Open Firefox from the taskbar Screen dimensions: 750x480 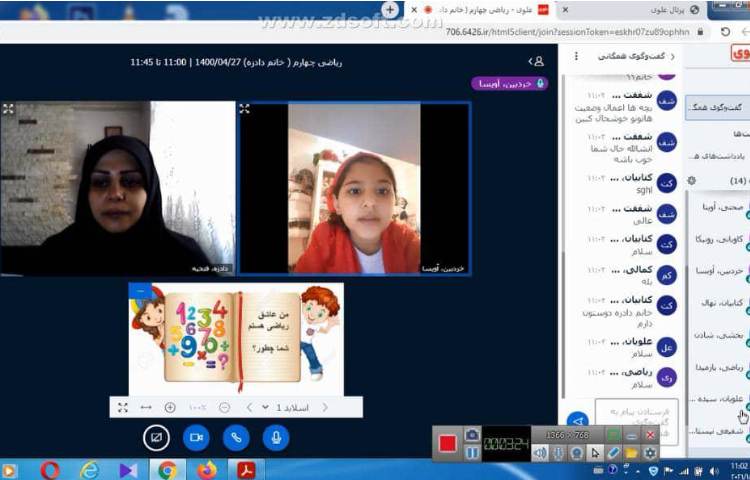click(207, 469)
